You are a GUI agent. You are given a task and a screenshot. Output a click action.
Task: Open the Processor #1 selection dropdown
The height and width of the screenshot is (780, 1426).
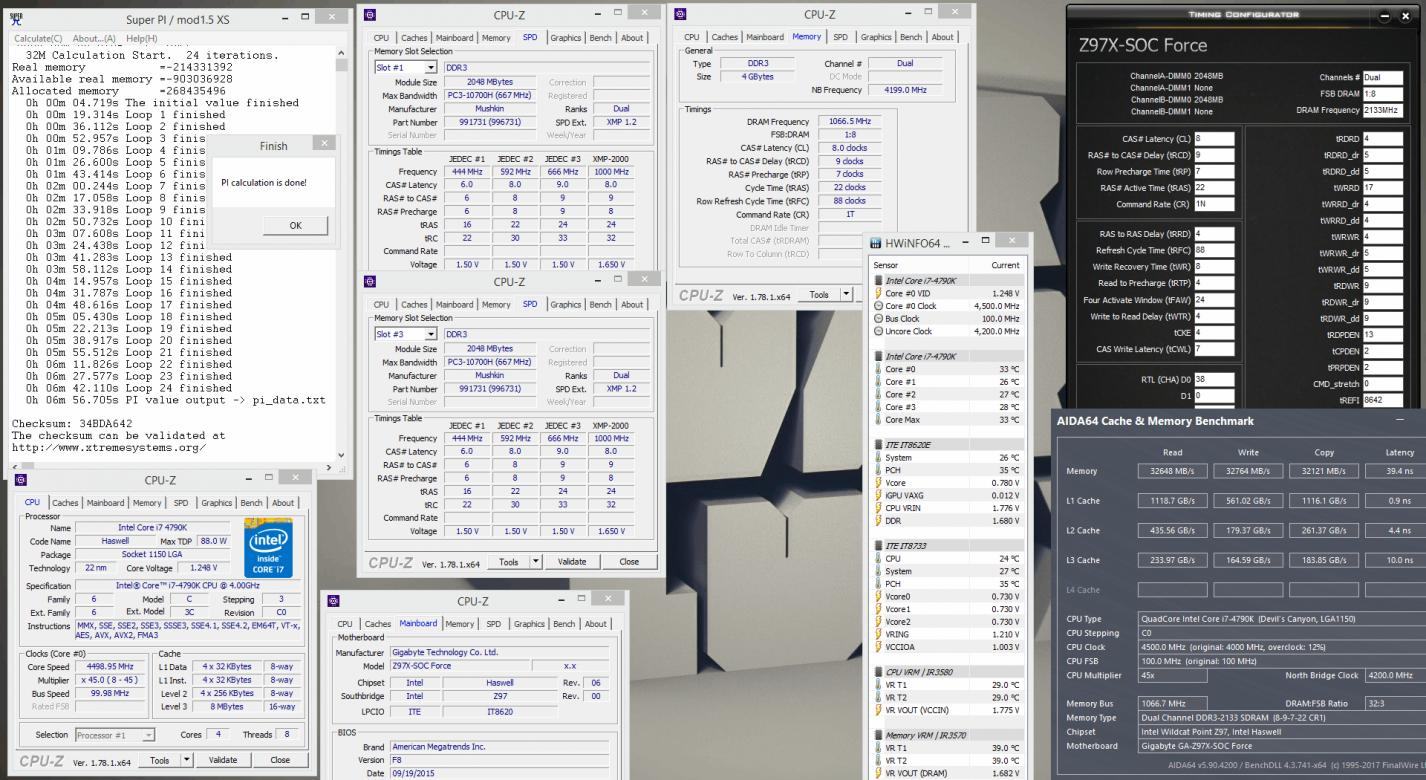[x=148, y=735]
